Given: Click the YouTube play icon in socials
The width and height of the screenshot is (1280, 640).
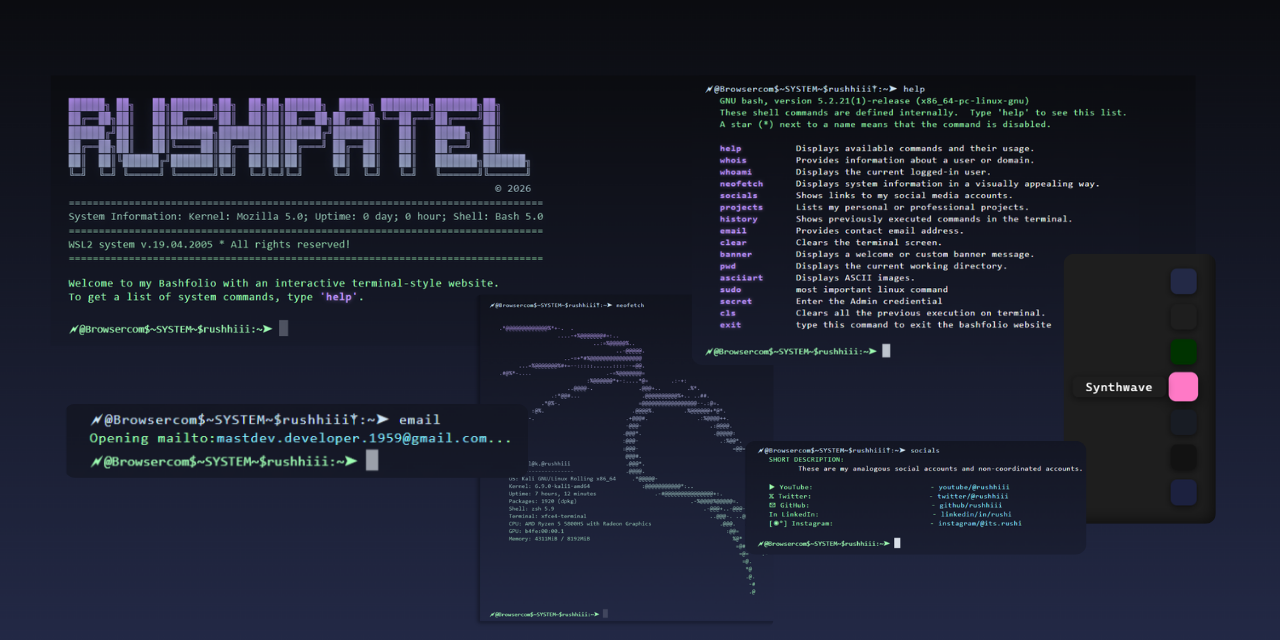Looking at the screenshot, I should 772,487.
